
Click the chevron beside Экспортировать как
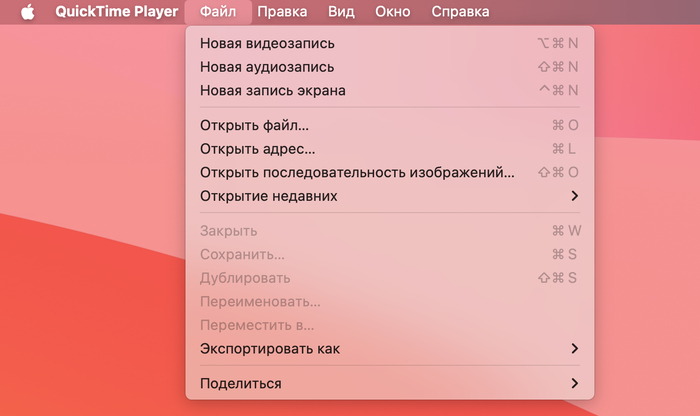574,349
